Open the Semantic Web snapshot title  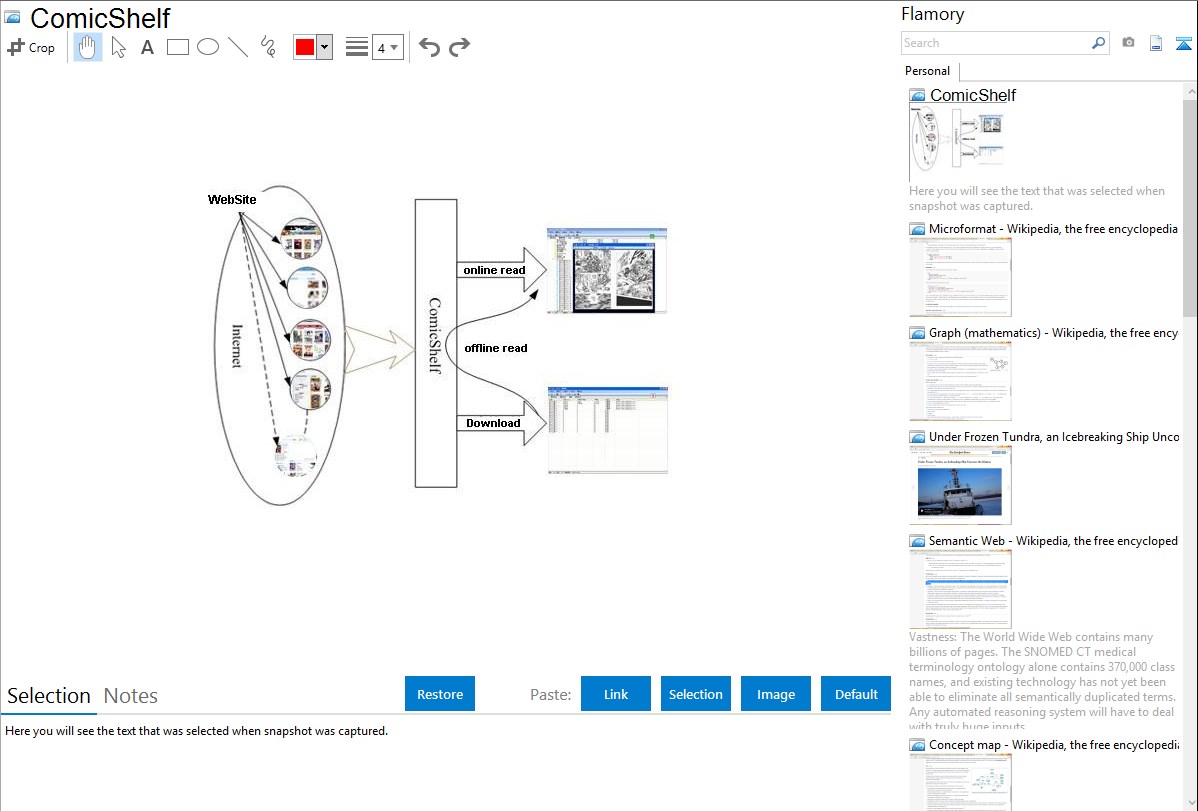point(1053,540)
